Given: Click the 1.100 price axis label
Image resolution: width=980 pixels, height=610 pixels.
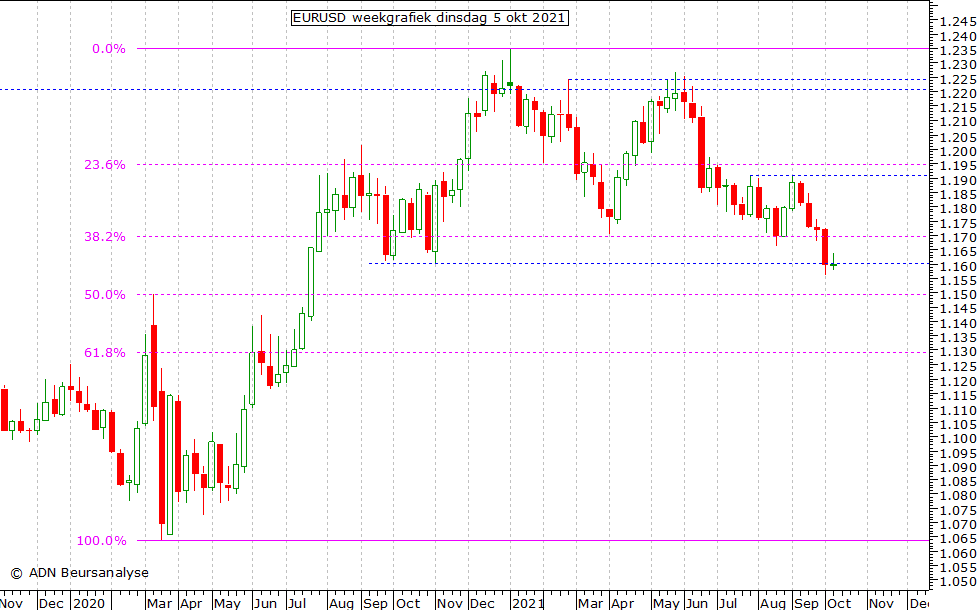Looking at the screenshot, I should coord(958,439).
